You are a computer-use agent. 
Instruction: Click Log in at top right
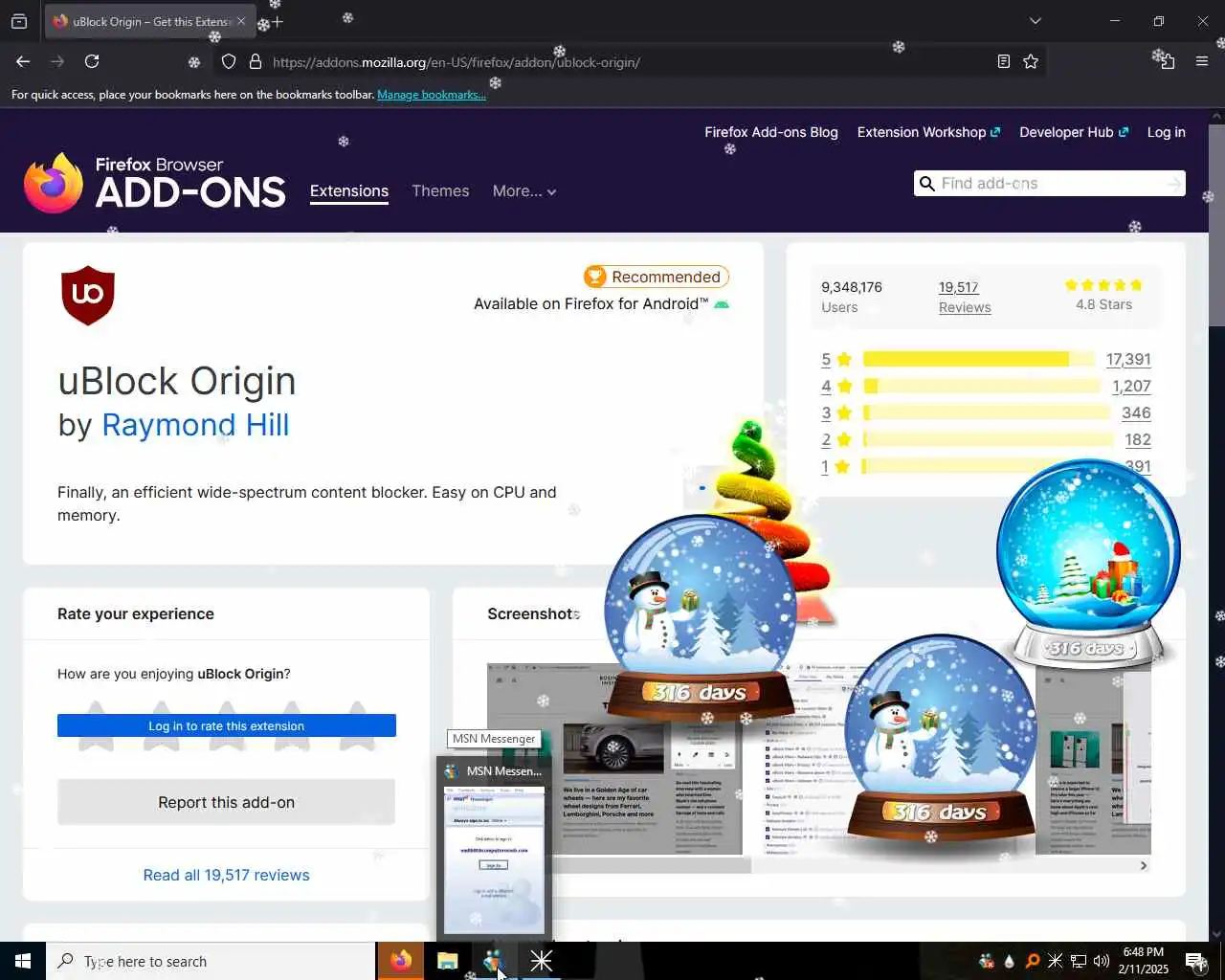point(1167,132)
